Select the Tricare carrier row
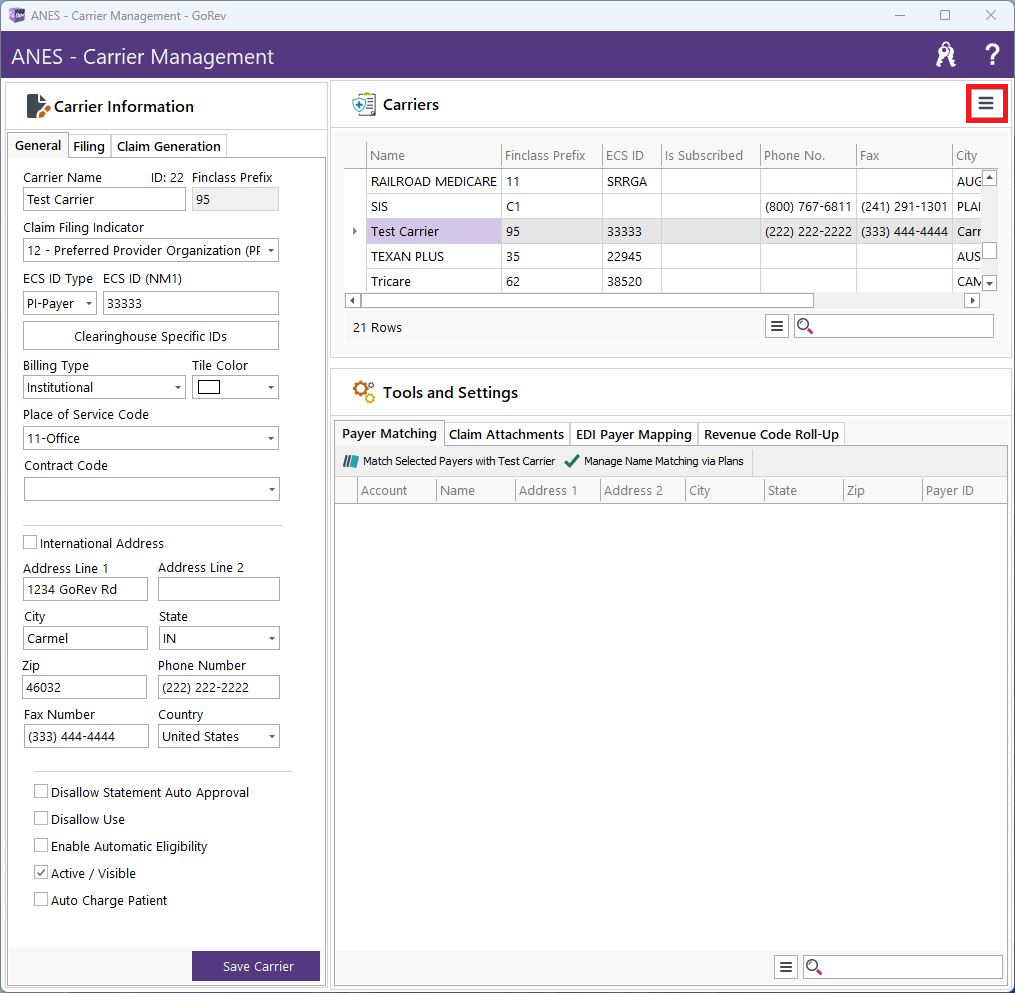The height and width of the screenshot is (993, 1015). pyautogui.click(x=663, y=281)
